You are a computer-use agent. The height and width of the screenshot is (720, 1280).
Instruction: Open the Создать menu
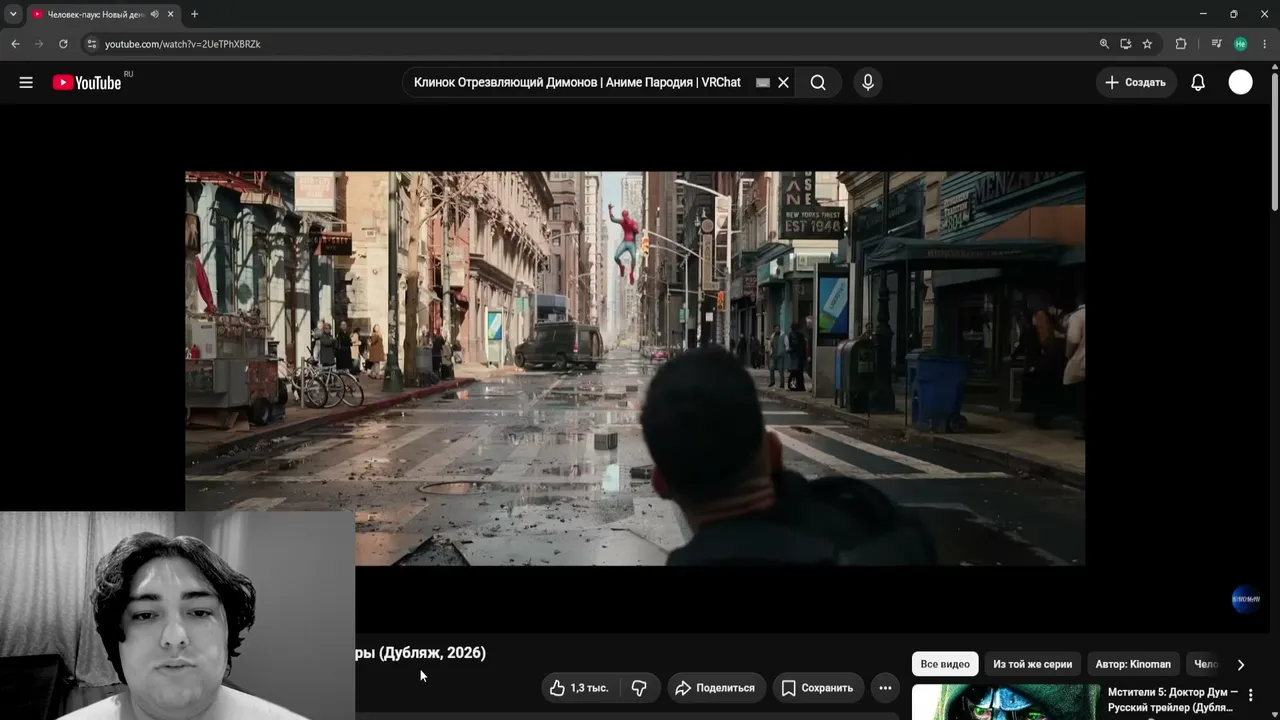(1136, 83)
